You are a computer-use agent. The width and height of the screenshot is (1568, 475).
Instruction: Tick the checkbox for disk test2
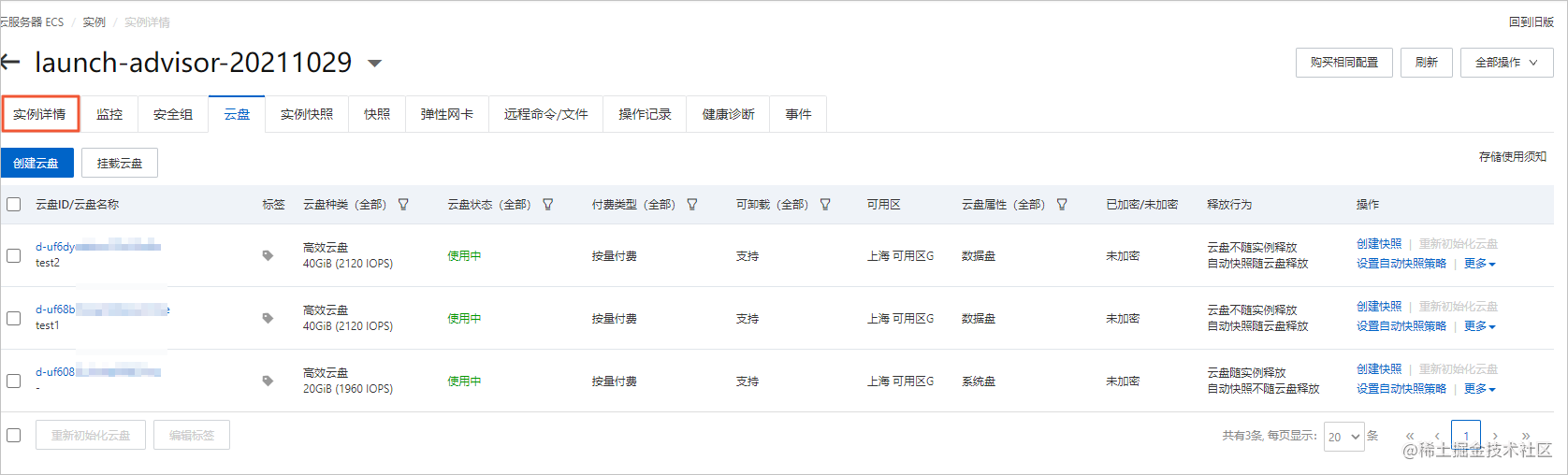click(14, 255)
